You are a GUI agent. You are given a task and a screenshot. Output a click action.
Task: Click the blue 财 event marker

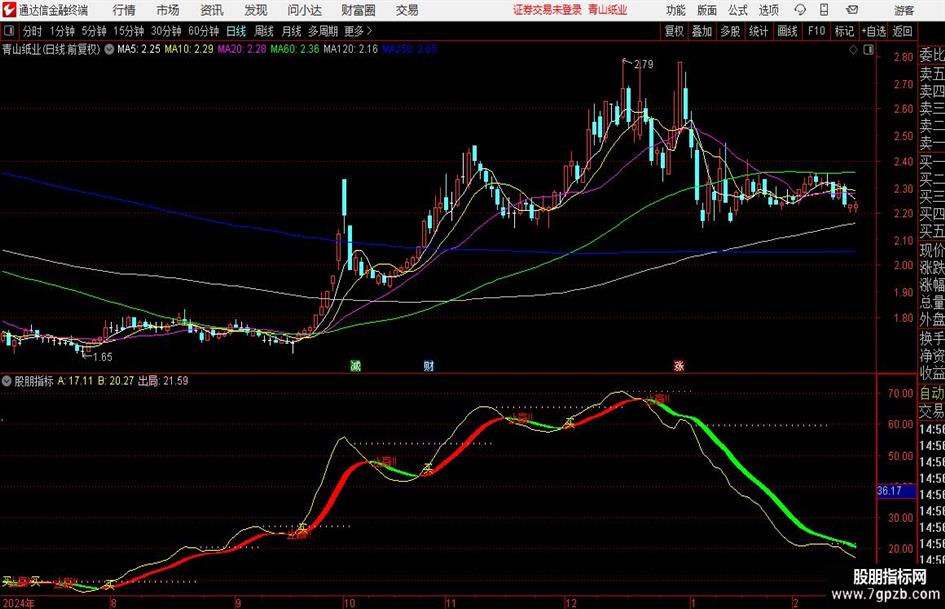tap(429, 365)
